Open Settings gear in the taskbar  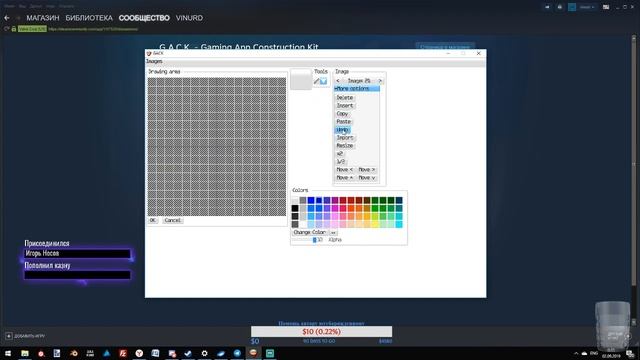(204, 353)
